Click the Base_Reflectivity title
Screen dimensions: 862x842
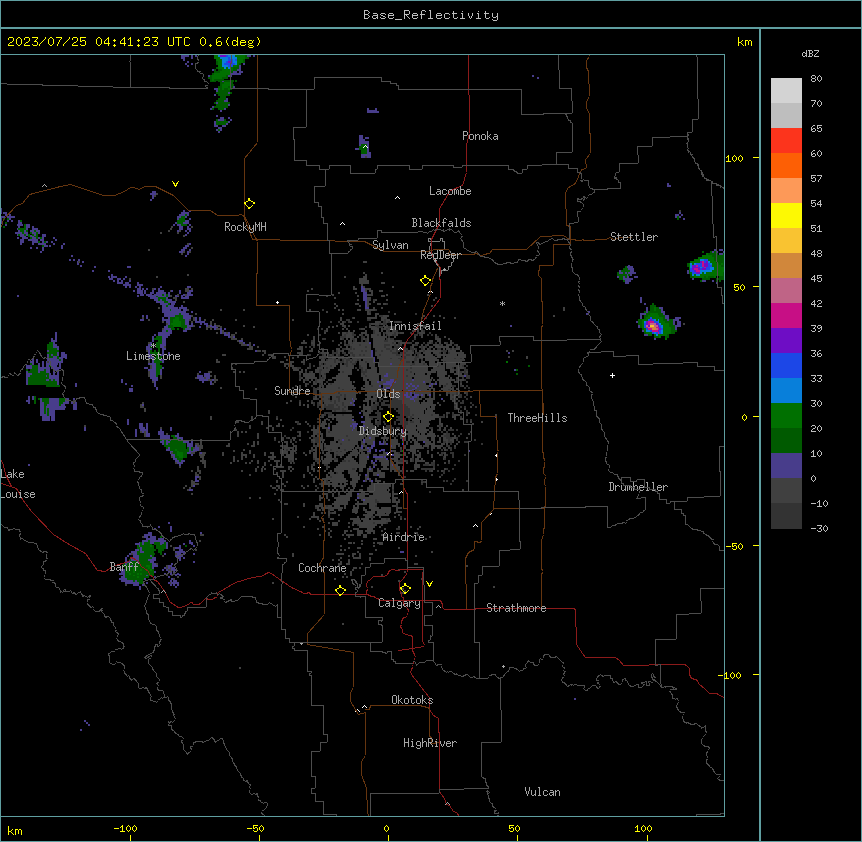[x=431, y=15]
